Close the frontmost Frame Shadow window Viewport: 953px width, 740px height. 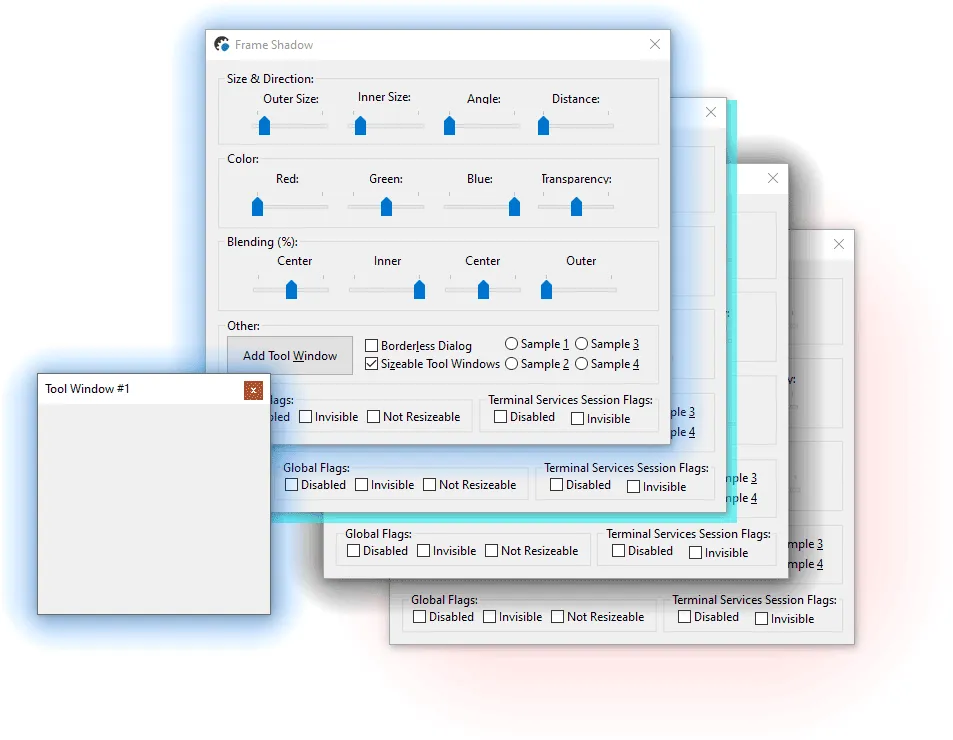(655, 45)
